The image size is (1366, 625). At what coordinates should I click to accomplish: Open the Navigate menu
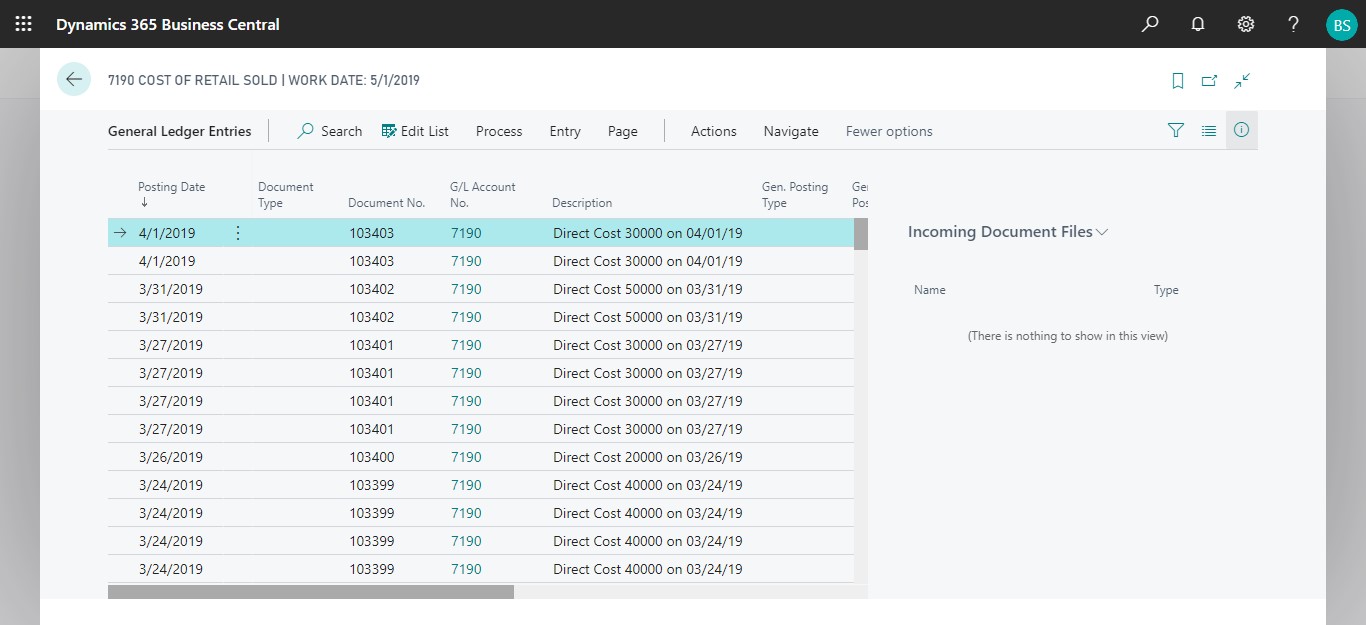point(791,131)
